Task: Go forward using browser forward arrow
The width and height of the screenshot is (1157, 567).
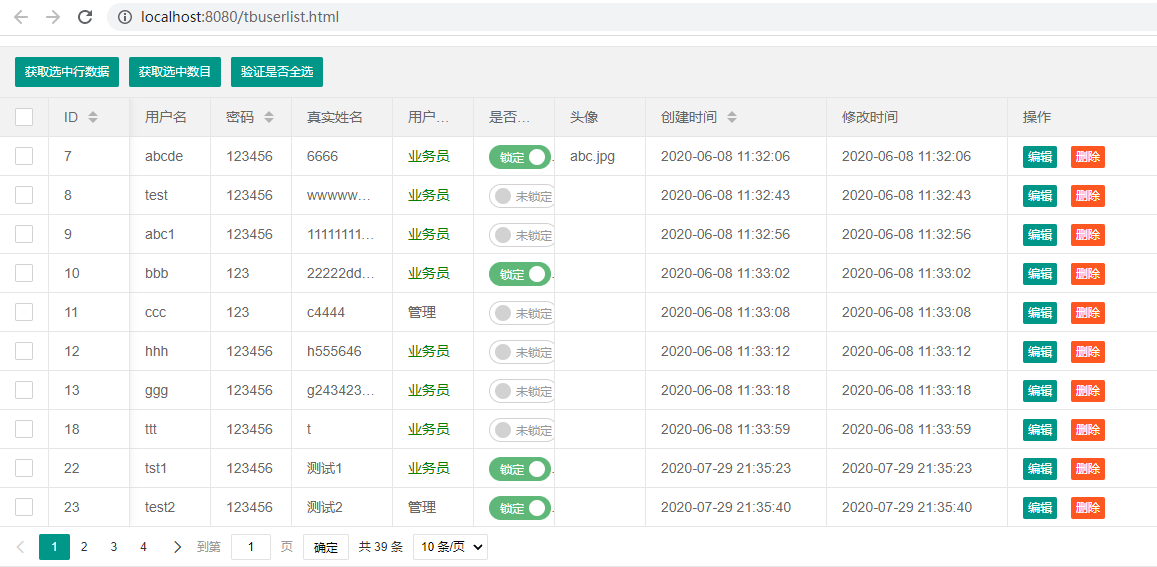Action: (52, 17)
